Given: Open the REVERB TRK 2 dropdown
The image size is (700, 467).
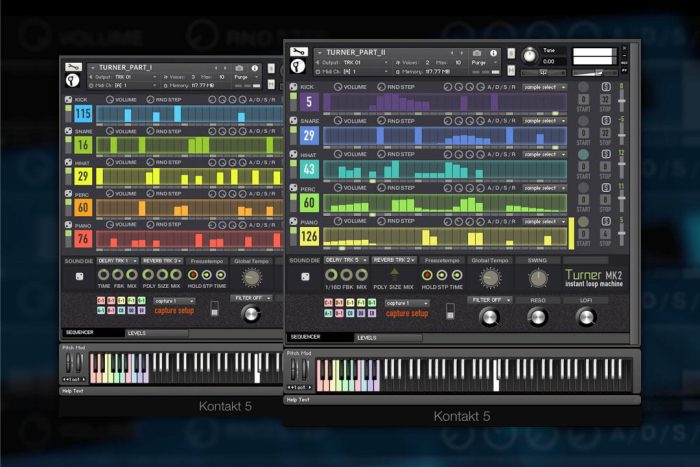Looking at the screenshot, I should [x=394, y=260].
